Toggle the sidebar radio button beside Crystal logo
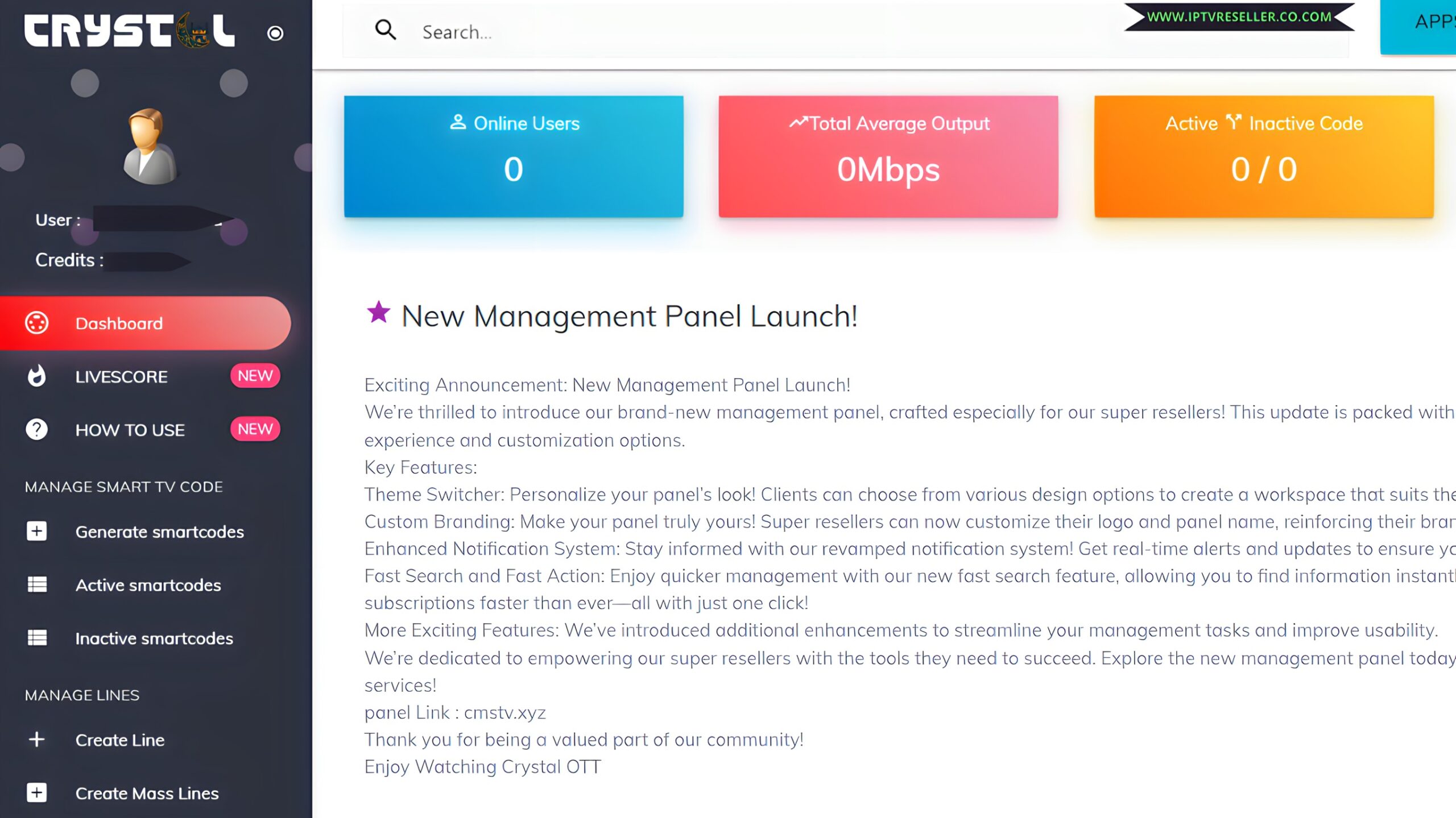This screenshot has width=1456, height=818. click(x=275, y=34)
